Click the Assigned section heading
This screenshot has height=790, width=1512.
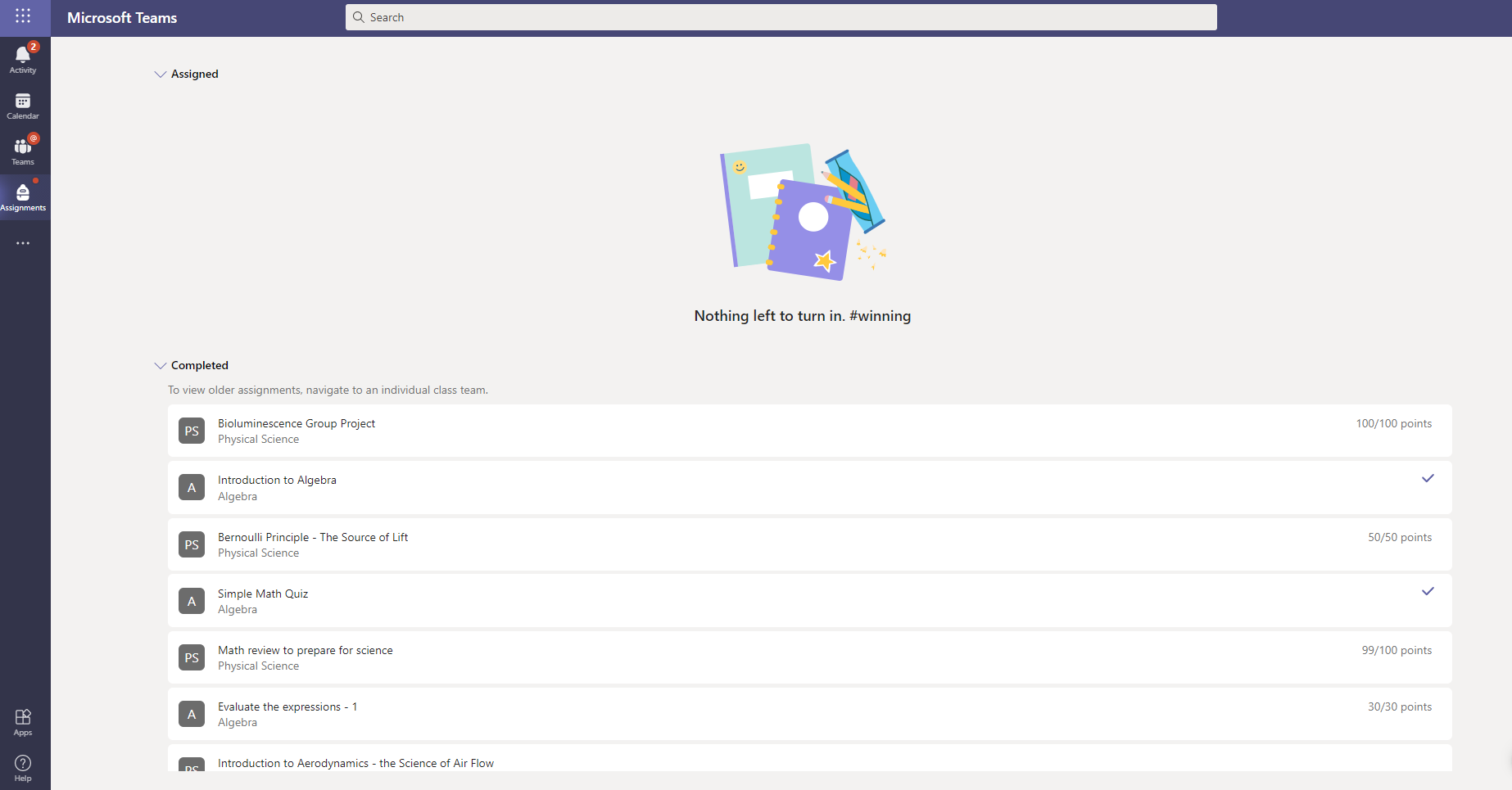tap(195, 74)
